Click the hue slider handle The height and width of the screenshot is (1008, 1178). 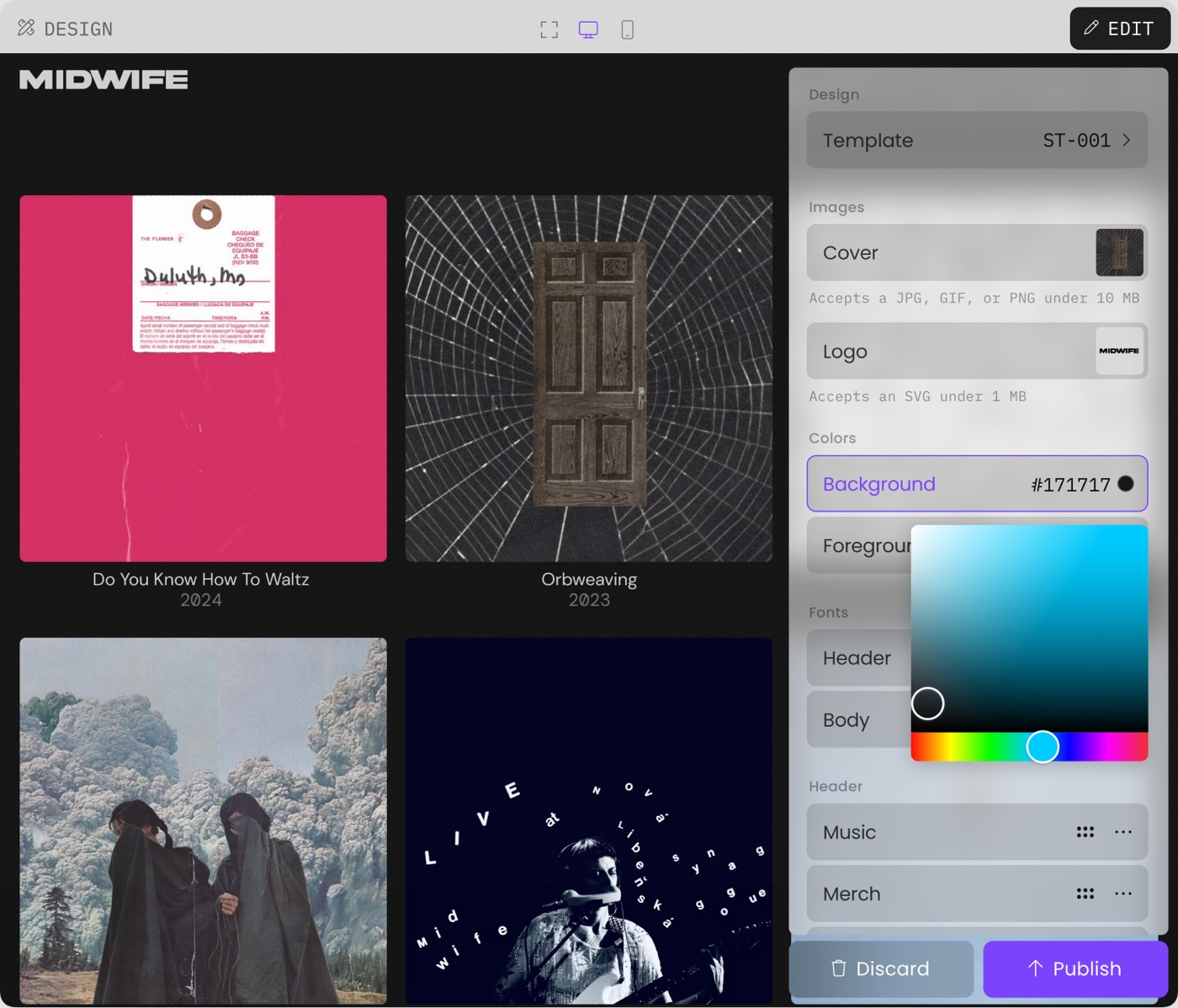tap(1043, 746)
